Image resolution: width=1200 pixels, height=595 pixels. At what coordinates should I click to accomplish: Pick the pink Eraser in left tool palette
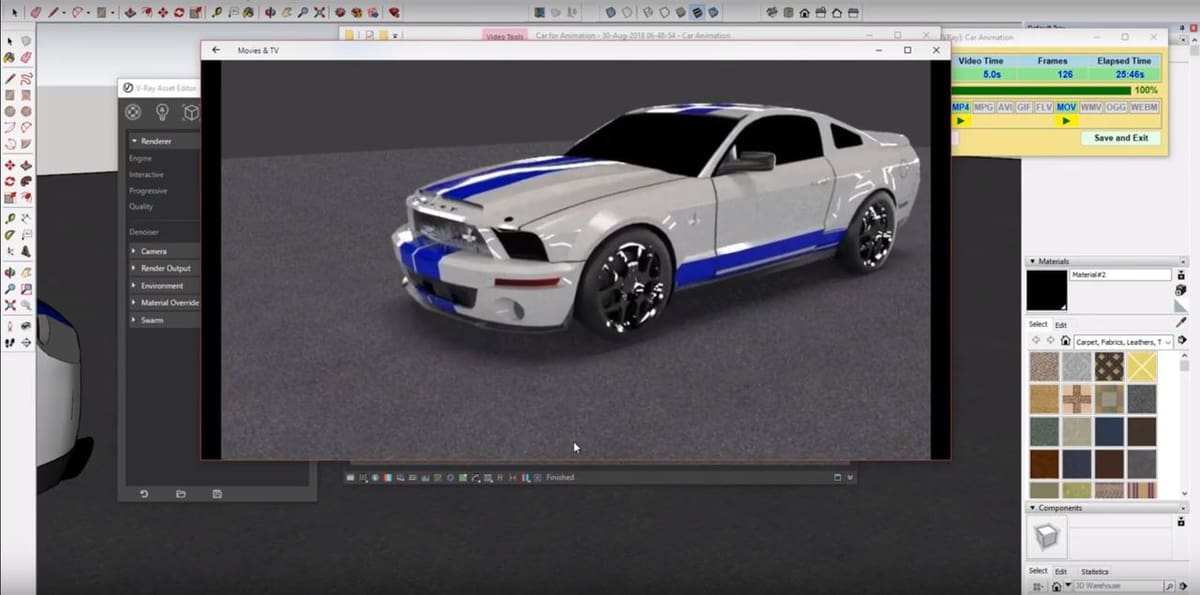point(26,57)
